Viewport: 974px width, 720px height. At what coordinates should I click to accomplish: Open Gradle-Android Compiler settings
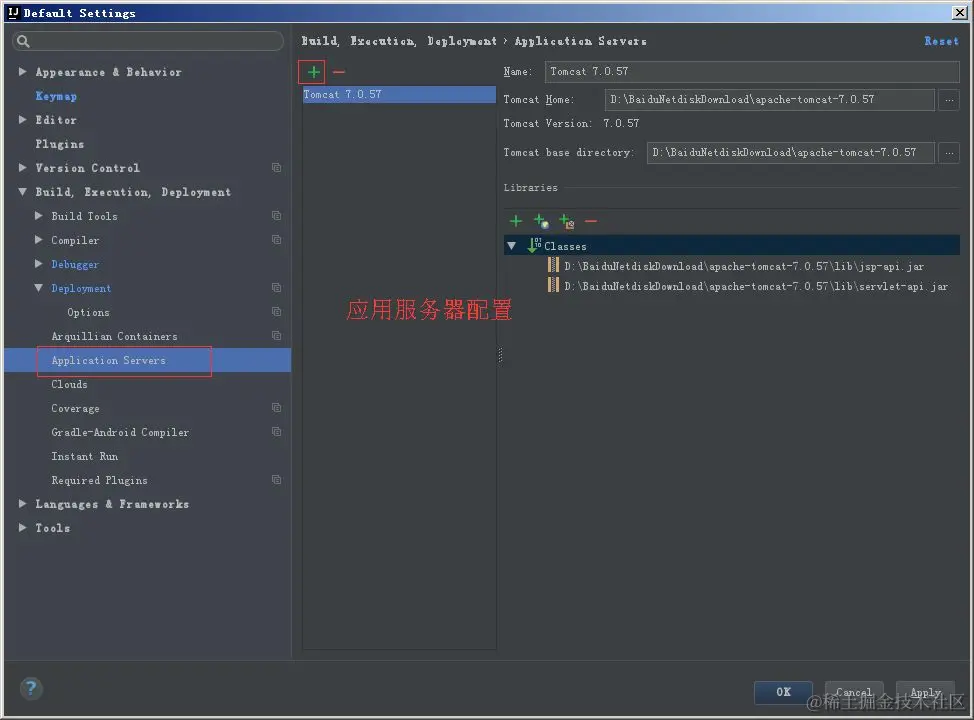click(x=120, y=432)
